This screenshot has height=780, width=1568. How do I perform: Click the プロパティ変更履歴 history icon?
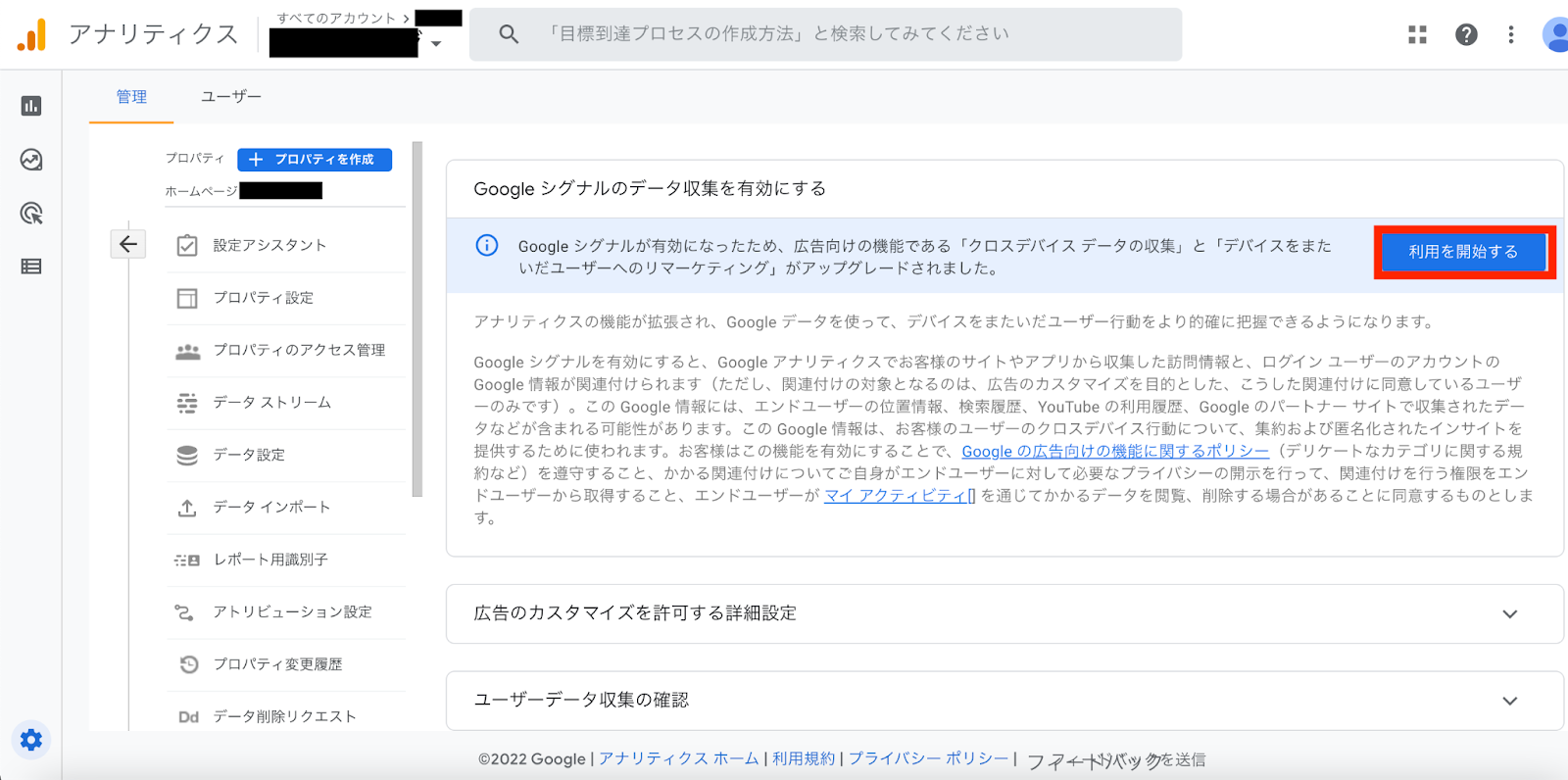point(189,664)
